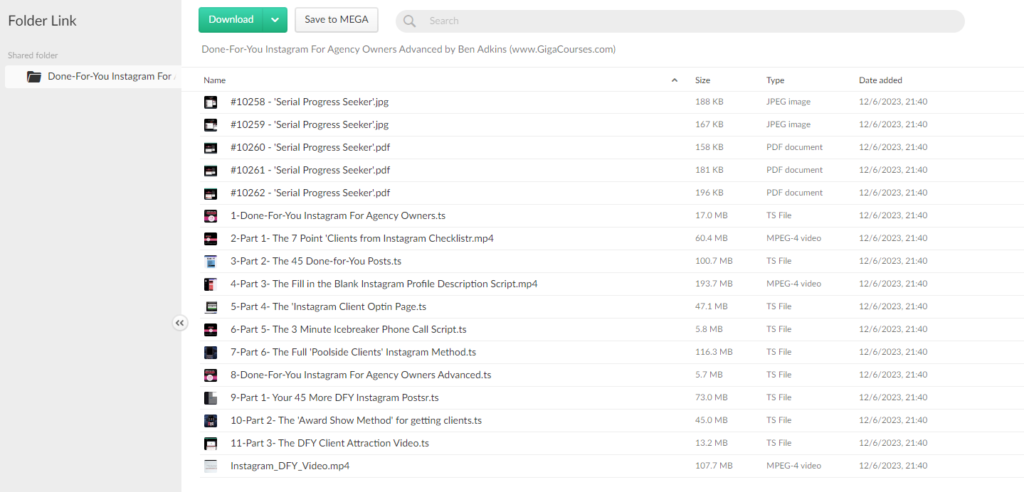
Task: Click the Save to MEGA button
Action: click(x=336, y=20)
